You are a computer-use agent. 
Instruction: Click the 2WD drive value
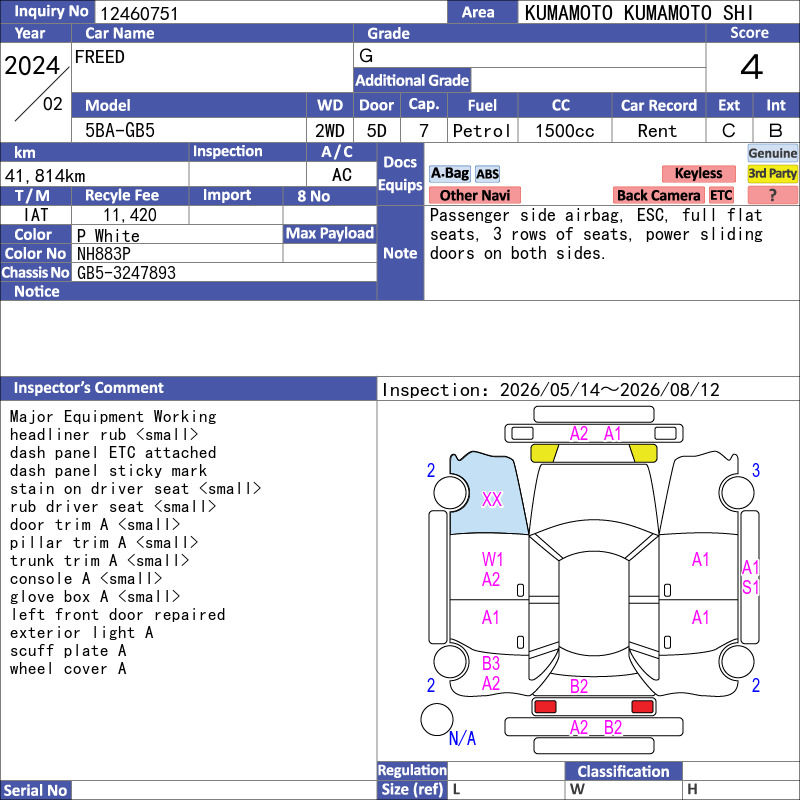click(x=330, y=131)
